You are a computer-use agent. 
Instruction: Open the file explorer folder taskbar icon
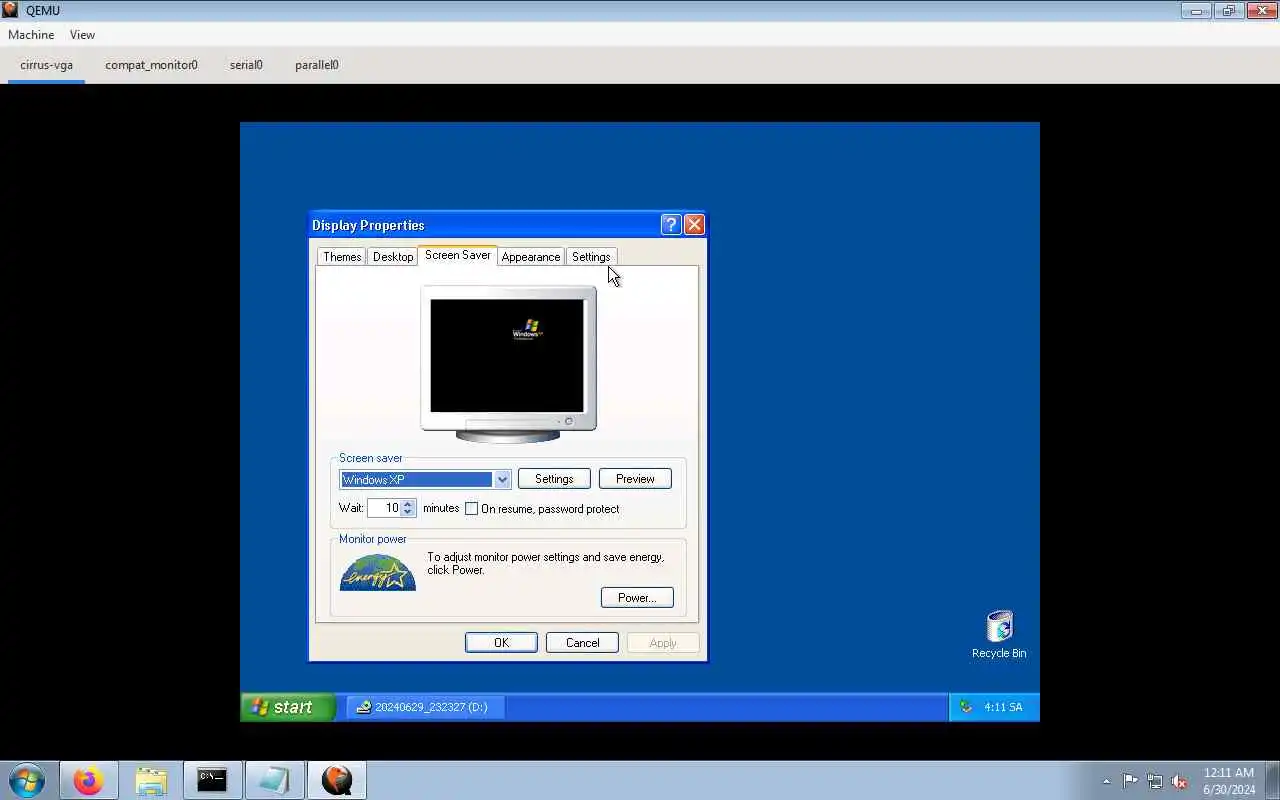coord(150,780)
